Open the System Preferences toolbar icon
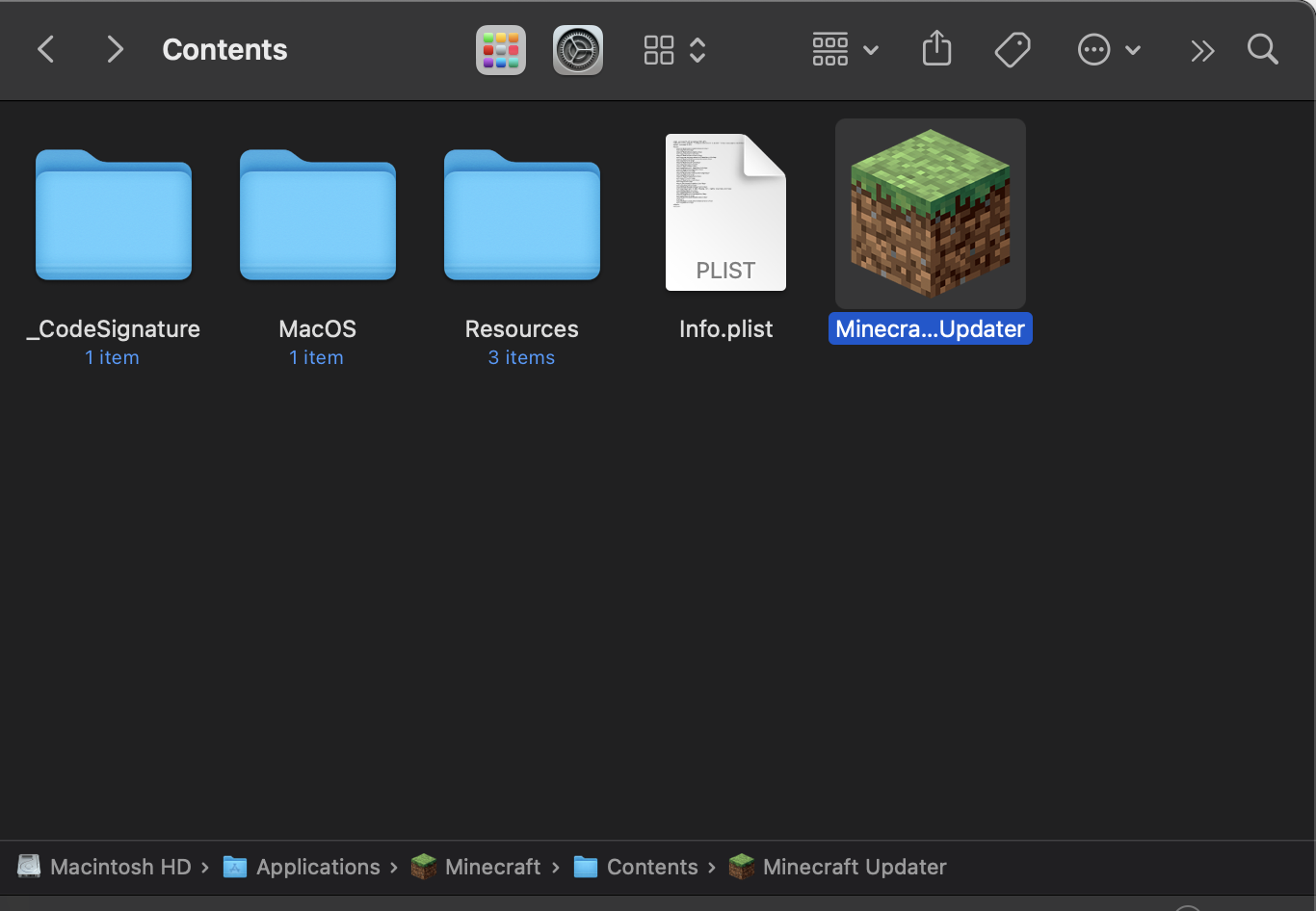This screenshot has height=911, width=1316. pyautogui.click(x=578, y=50)
